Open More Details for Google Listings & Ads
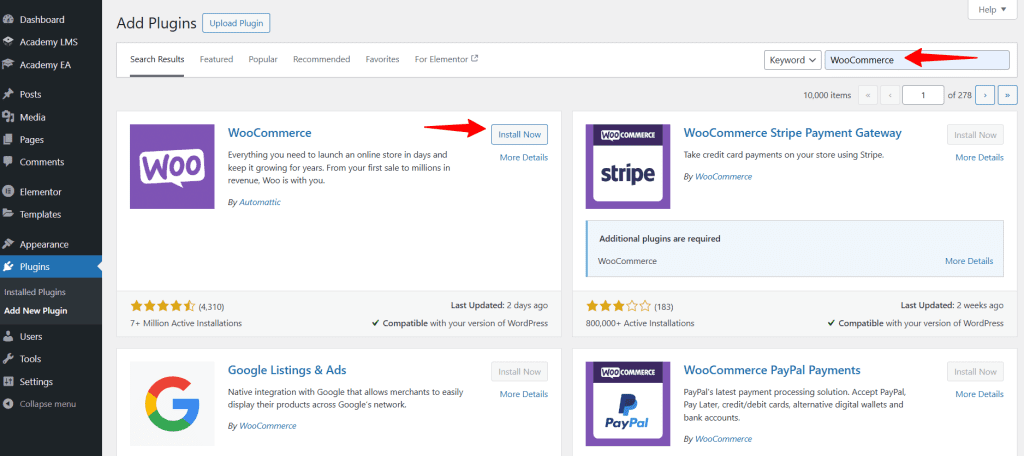The image size is (1024, 456). pyautogui.click(x=524, y=394)
